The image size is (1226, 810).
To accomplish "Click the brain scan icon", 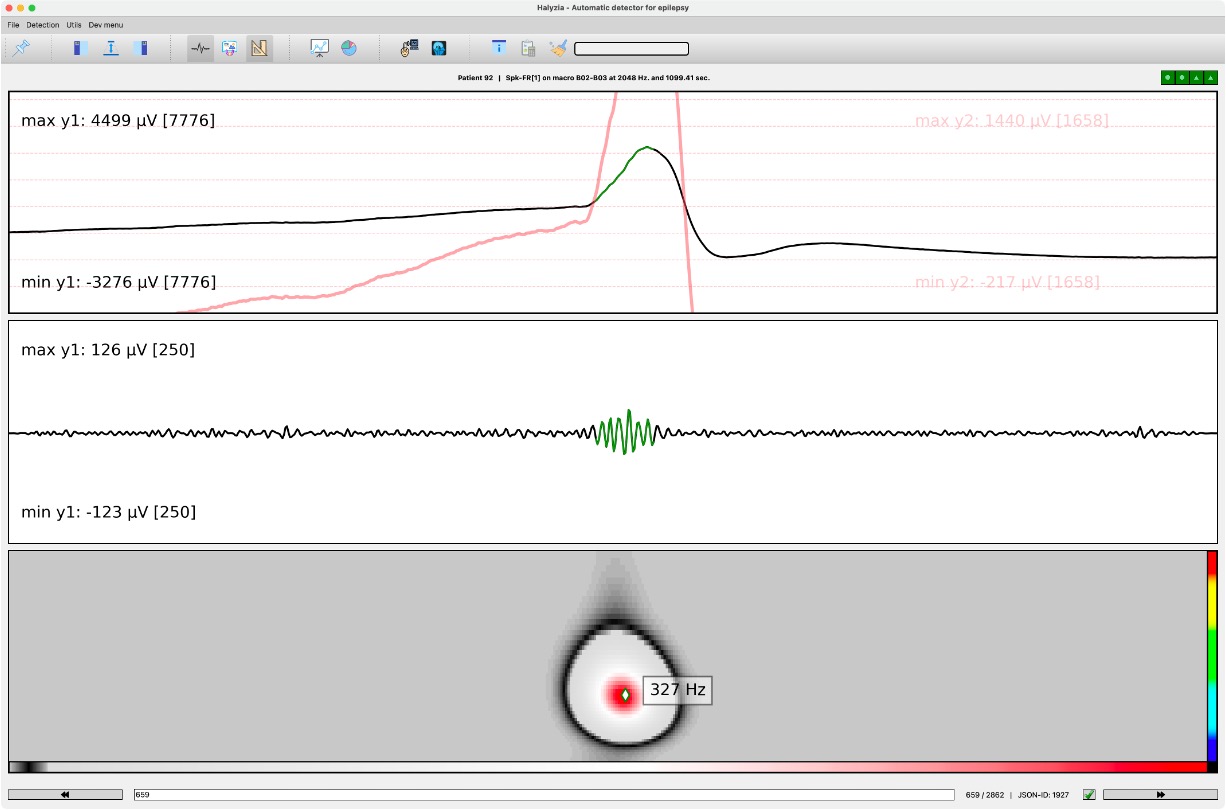I will pos(438,48).
